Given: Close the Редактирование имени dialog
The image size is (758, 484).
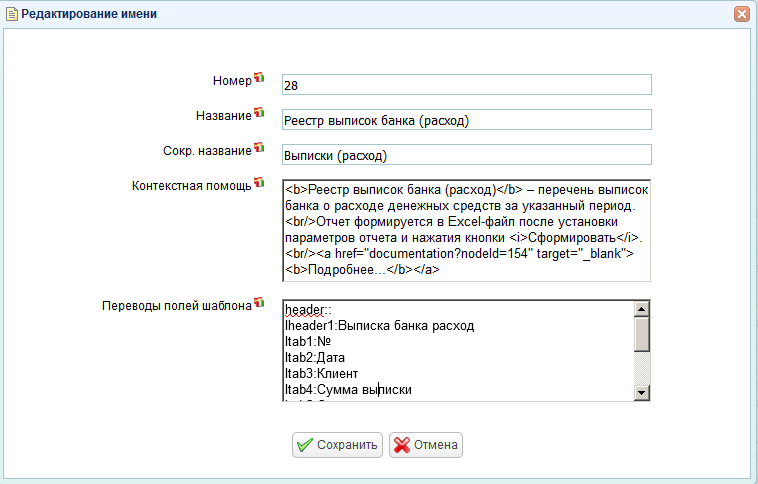Looking at the screenshot, I should [x=742, y=14].
